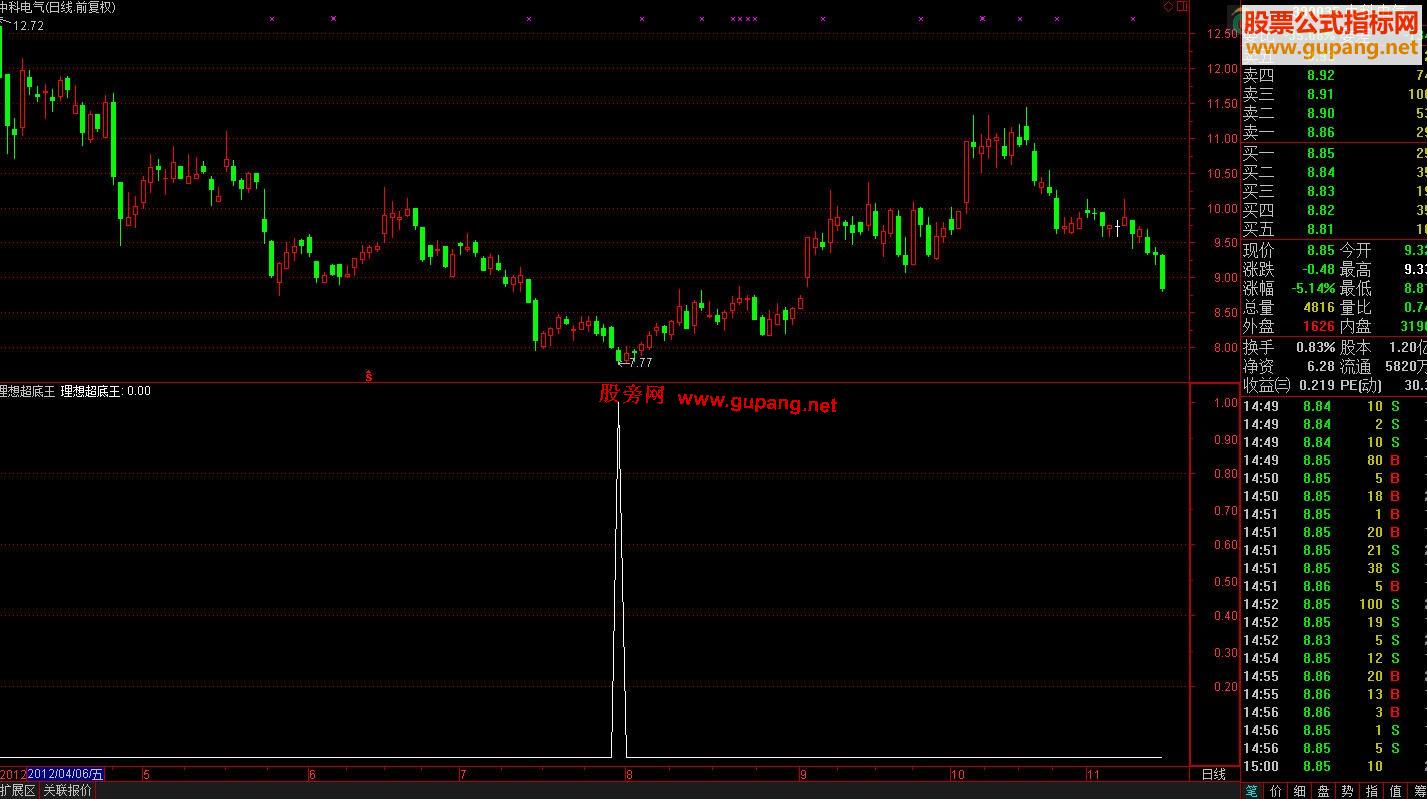Viewport: 1427px width, 799px height.
Task: Click the white indicator spike peak
Action: tap(618, 402)
